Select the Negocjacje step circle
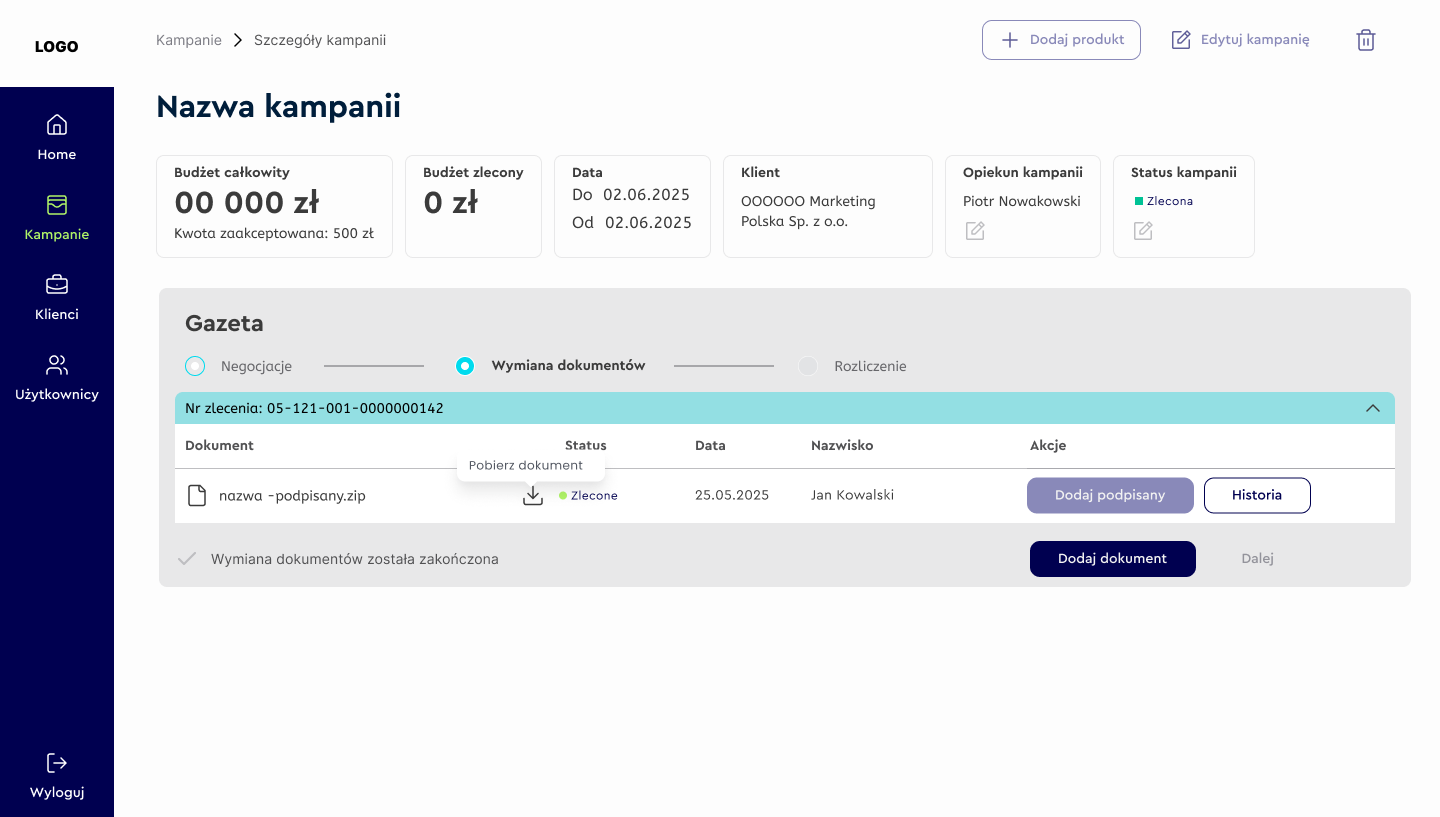1440x817 pixels. [195, 366]
